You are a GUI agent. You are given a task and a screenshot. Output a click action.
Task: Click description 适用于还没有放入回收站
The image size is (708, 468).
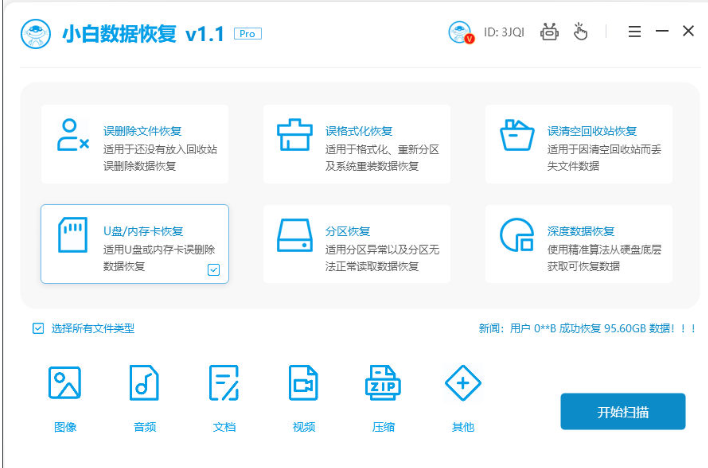(160, 150)
